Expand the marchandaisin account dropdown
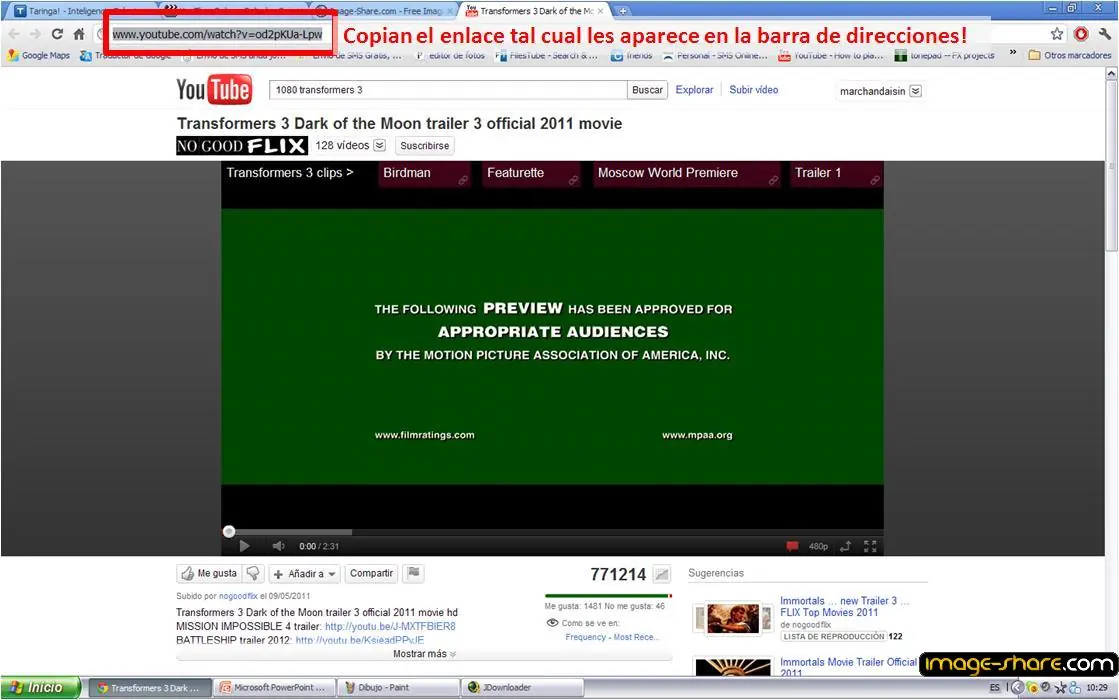Viewport: 1119px width, 700px height. (916, 91)
